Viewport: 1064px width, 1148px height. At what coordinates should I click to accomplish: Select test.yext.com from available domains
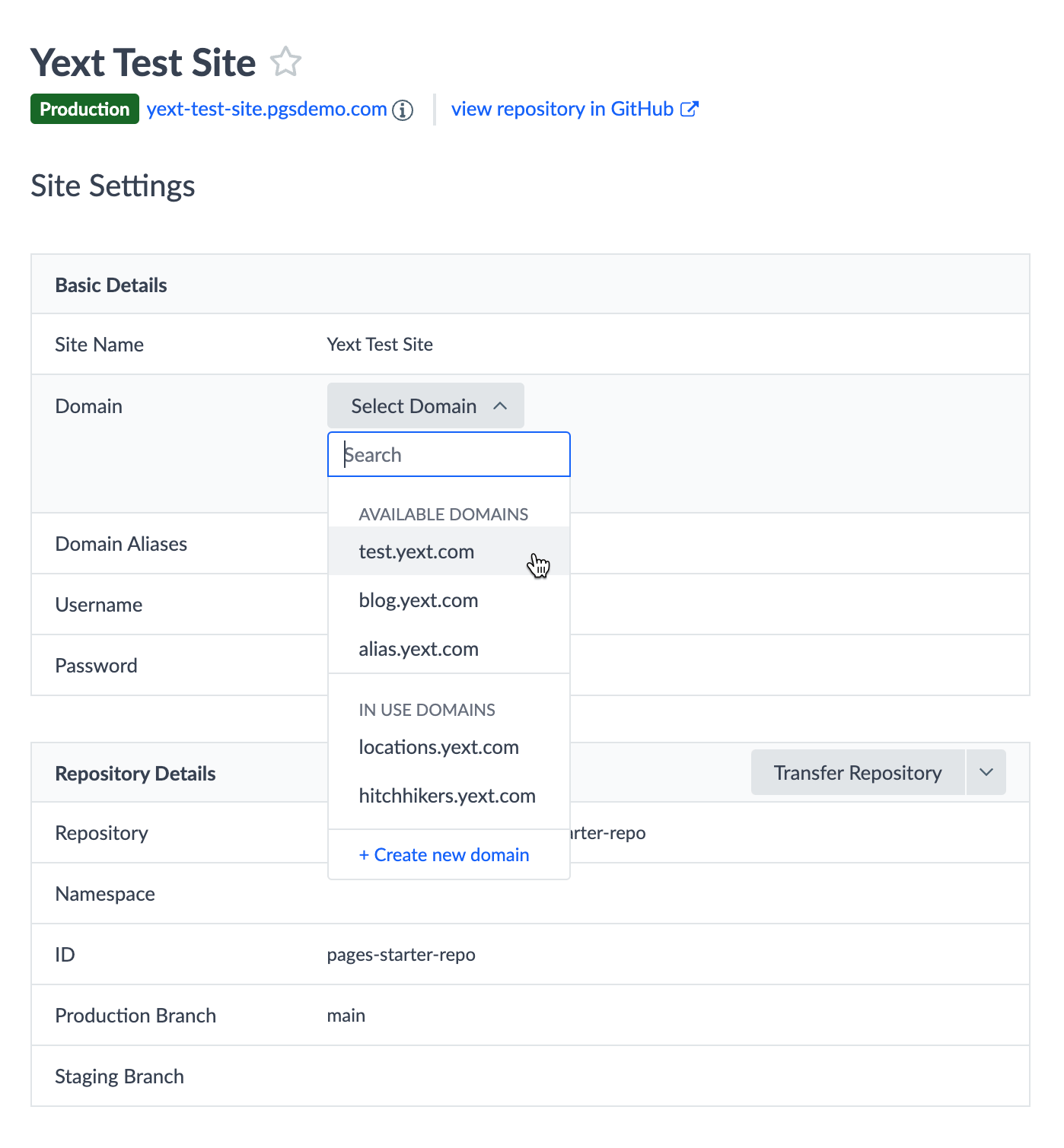(x=449, y=551)
